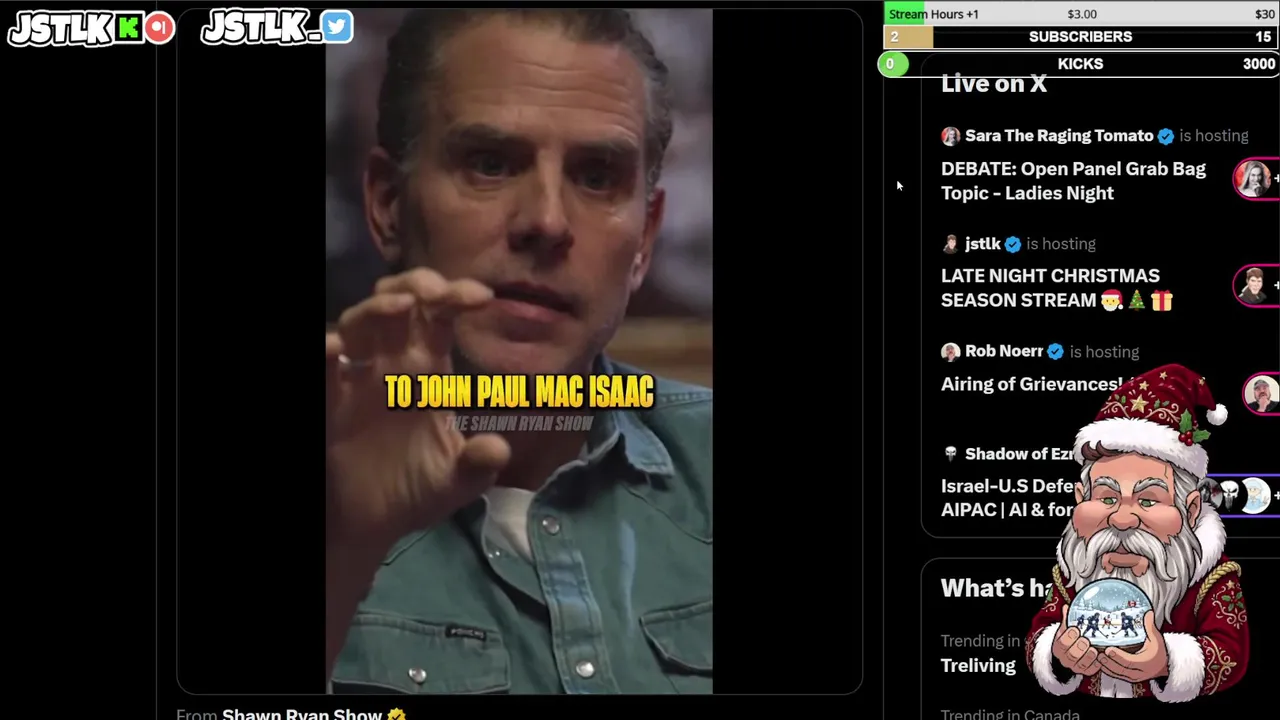
Task: Open the DEBATE: Open Panel Grab Bag space
Action: [1073, 181]
